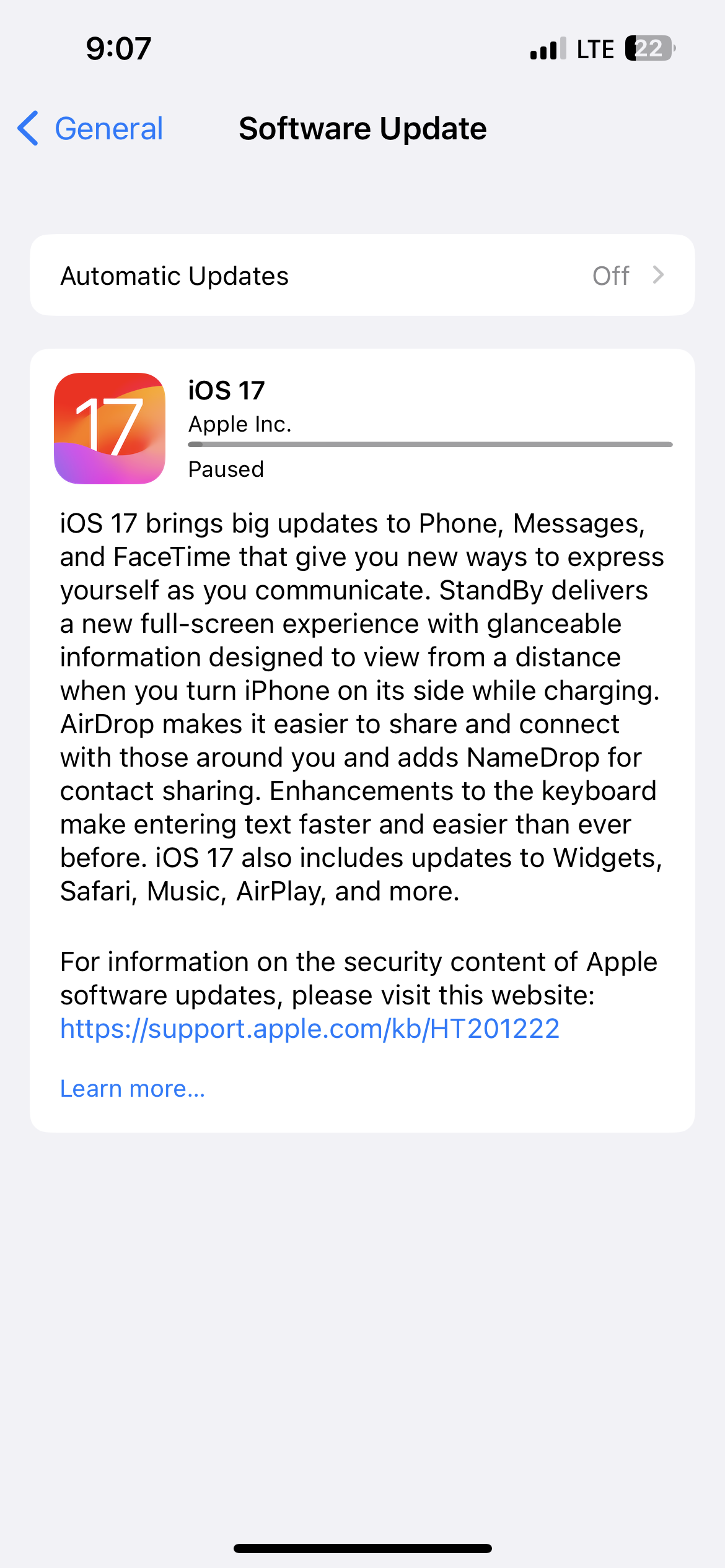The width and height of the screenshot is (725, 1568).
Task: Open the Apple security updates support link
Action: tap(309, 1028)
